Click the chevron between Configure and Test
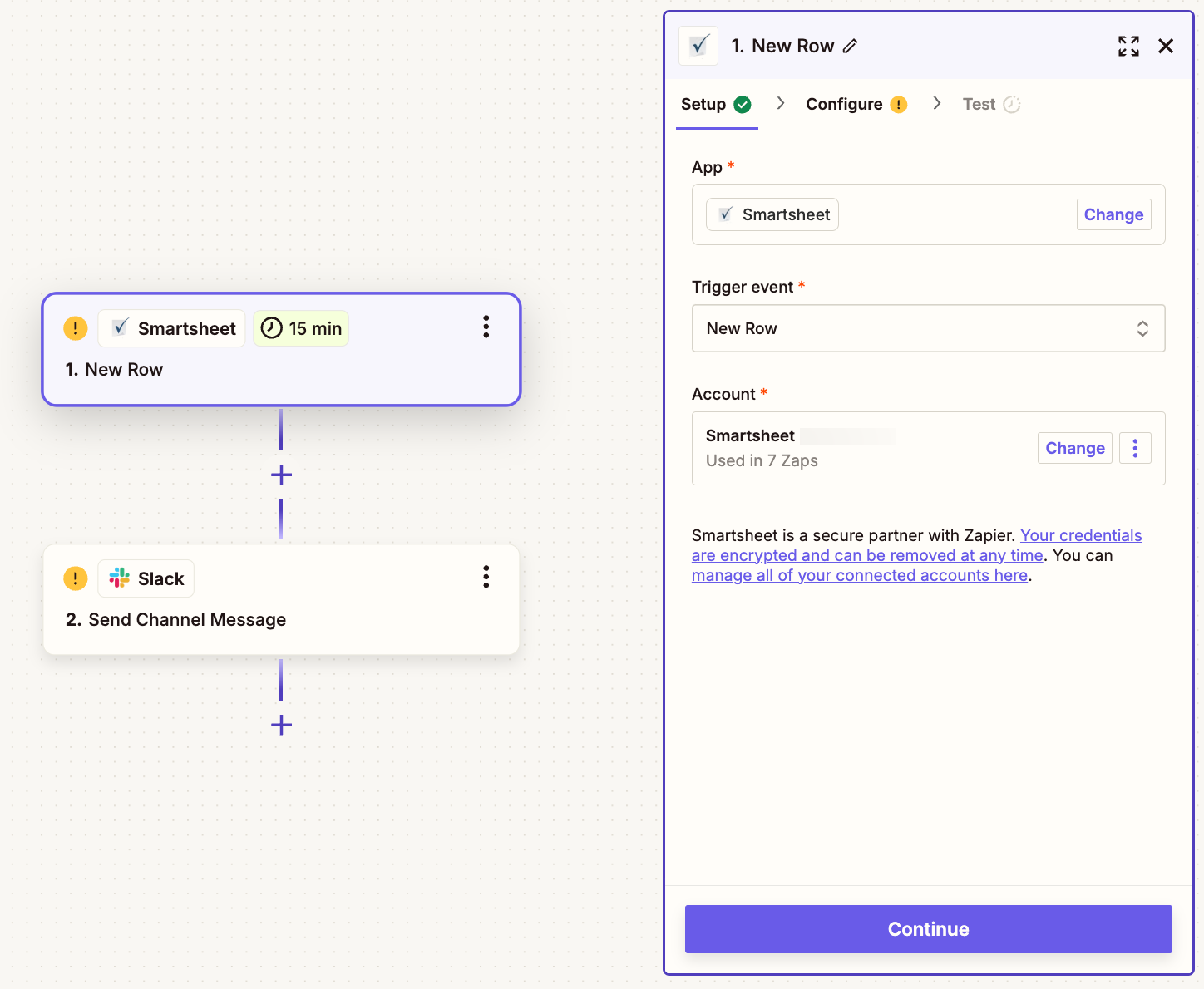The width and height of the screenshot is (1204, 989). (x=937, y=103)
